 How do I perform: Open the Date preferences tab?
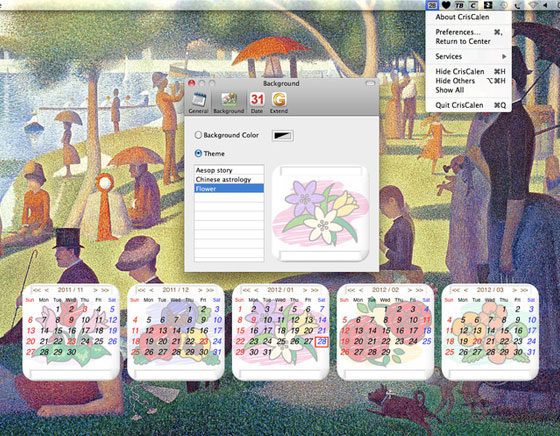click(257, 103)
